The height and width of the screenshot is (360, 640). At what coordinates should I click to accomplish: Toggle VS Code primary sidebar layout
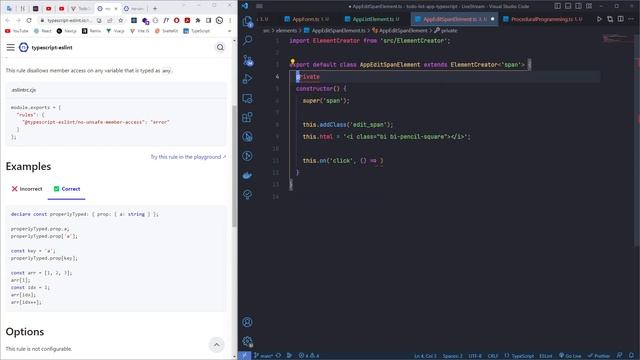click(x=558, y=6)
